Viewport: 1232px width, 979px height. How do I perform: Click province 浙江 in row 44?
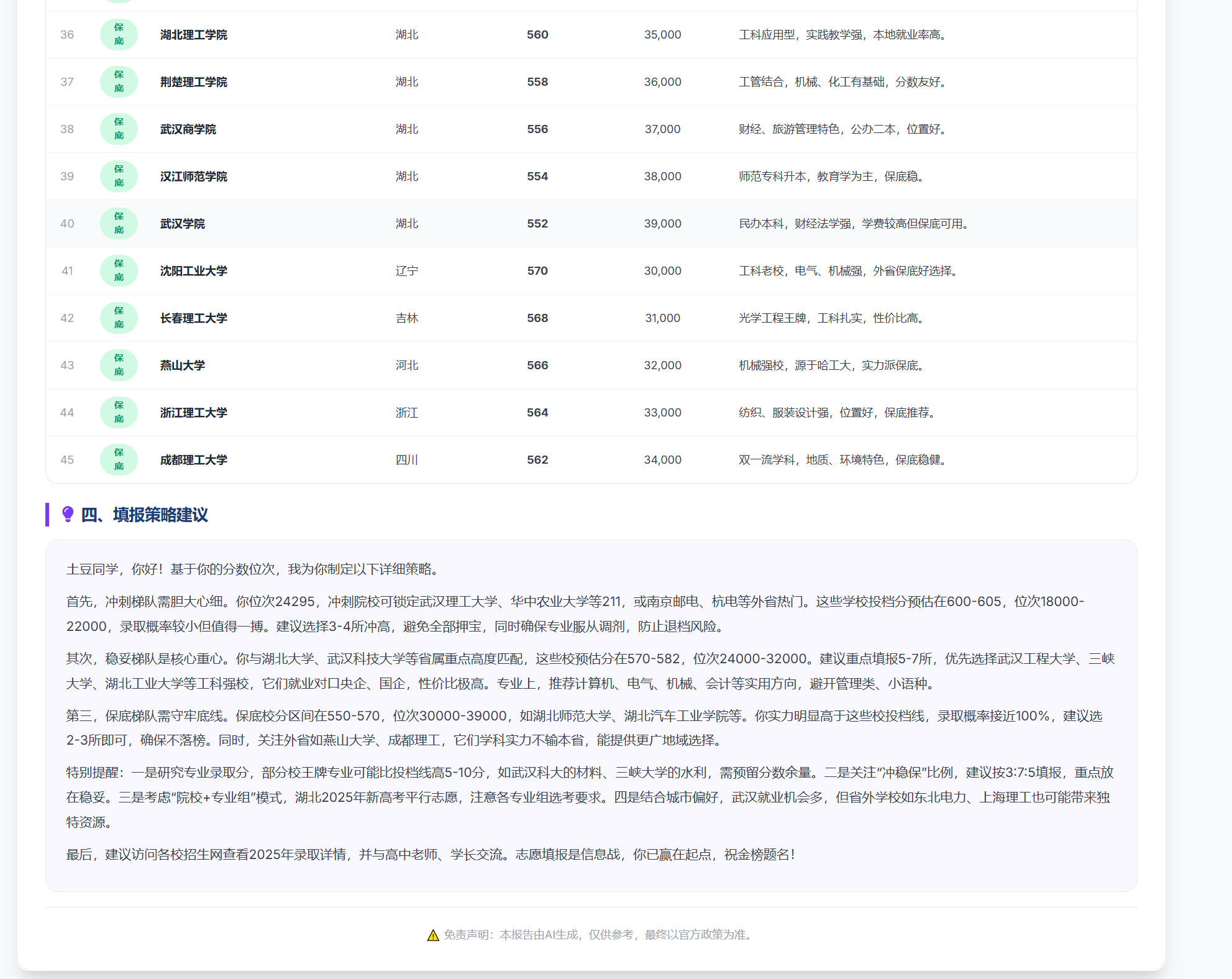(x=407, y=413)
